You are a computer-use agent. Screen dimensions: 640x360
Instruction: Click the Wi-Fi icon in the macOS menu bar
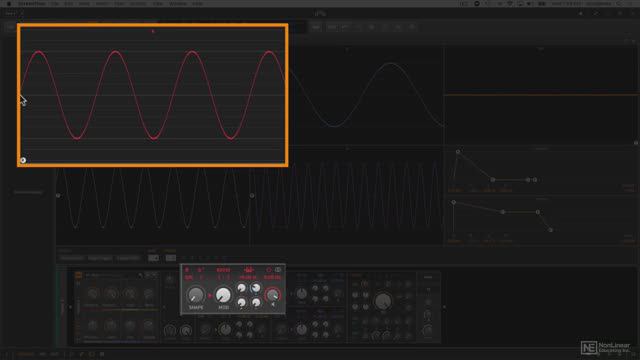click(x=510, y=4)
